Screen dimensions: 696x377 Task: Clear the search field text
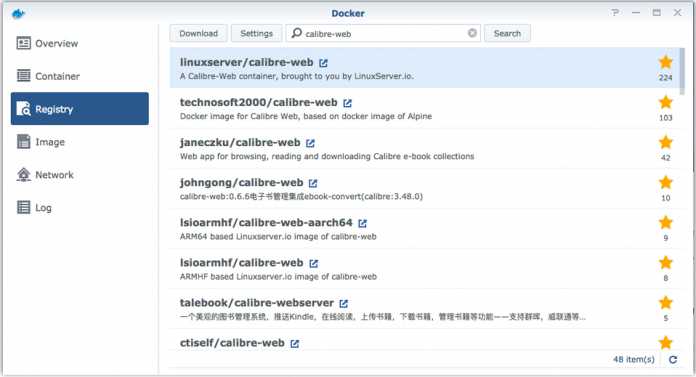pyautogui.click(x=472, y=33)
